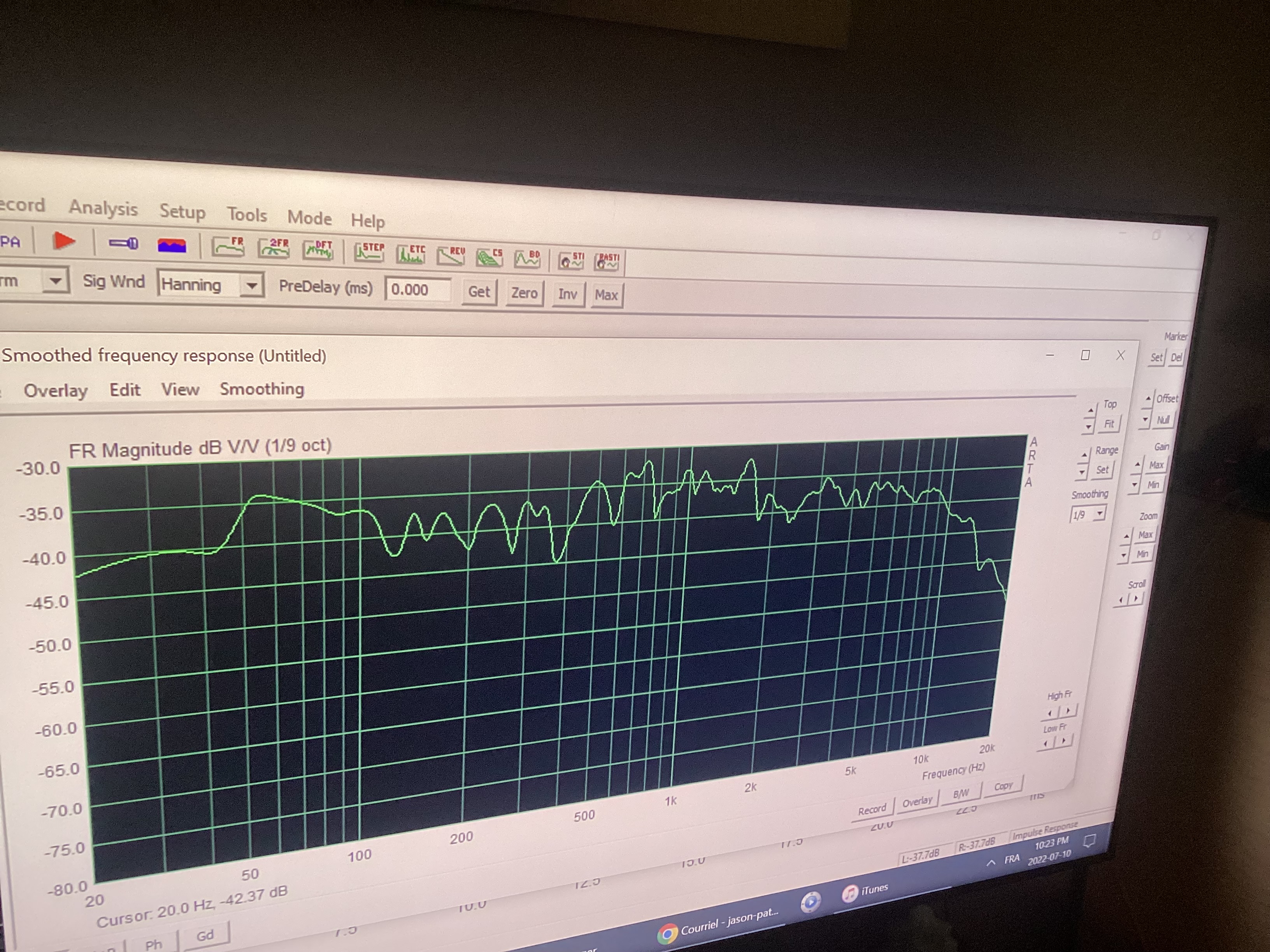Open the Overlay menu in the response window
The height and width of the screenshot is (952, 1270).
[56, 391]
